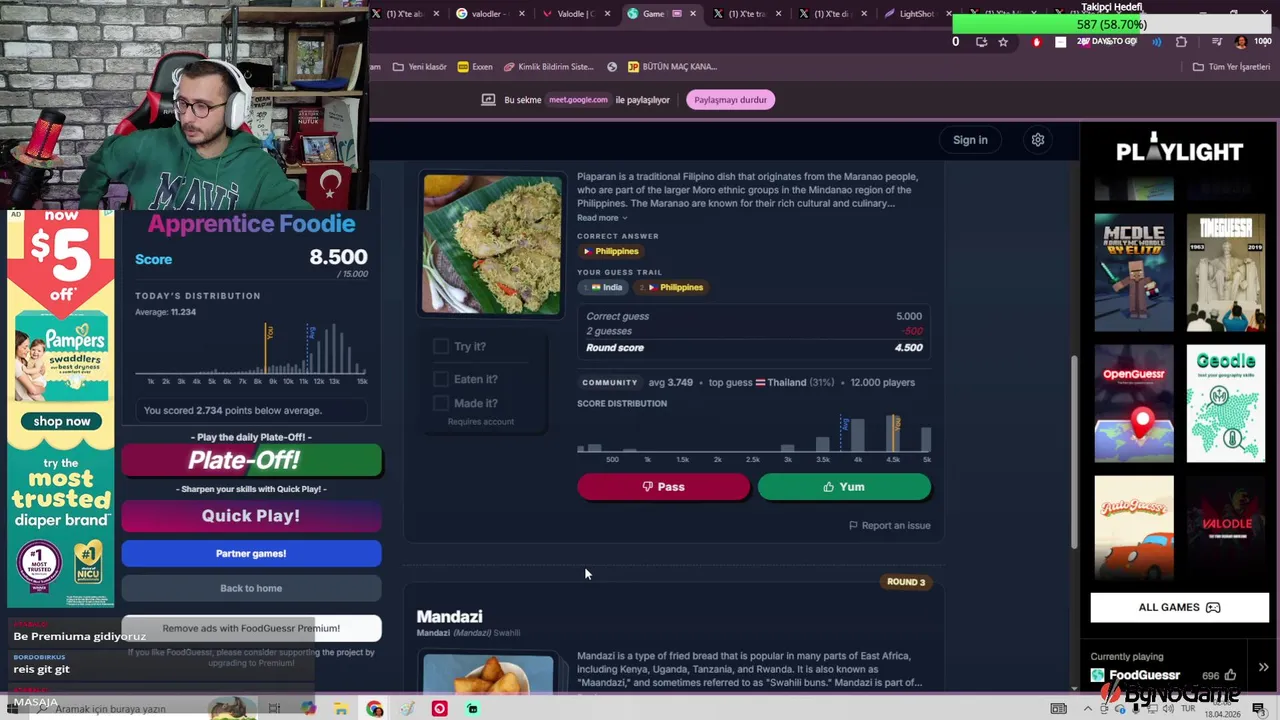Open Report an issue flag link
This screenshot has width=1280, height=720.
click(x=890, y=525)
